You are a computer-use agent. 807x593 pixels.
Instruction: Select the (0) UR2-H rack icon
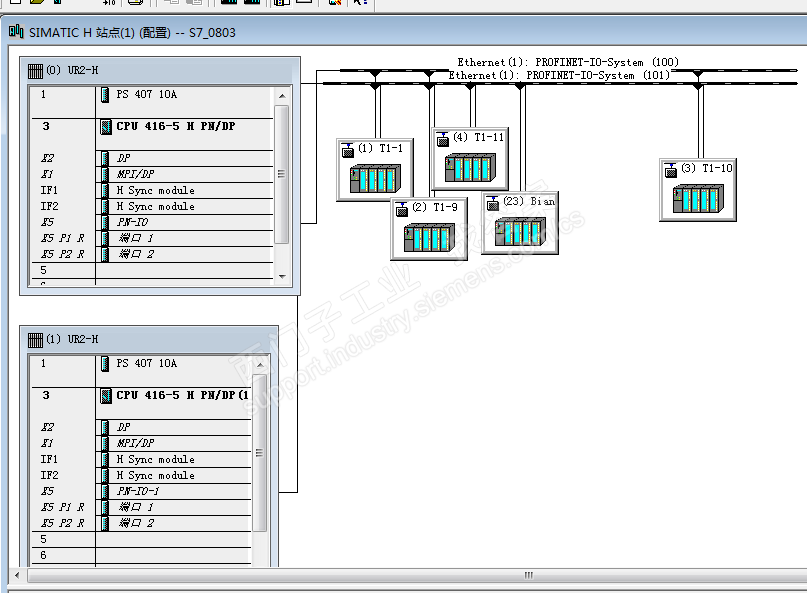coord(35,71)
